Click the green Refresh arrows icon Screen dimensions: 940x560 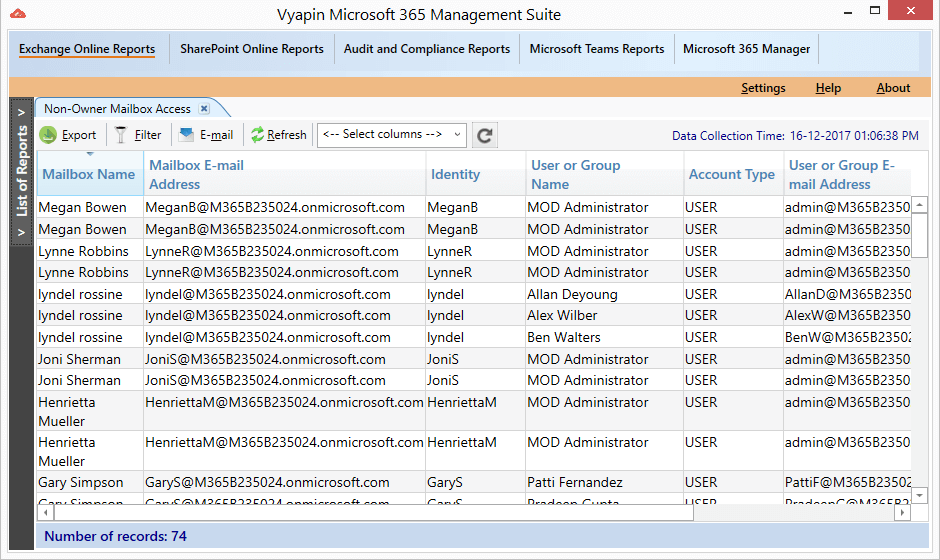click(x=257, y=135)
